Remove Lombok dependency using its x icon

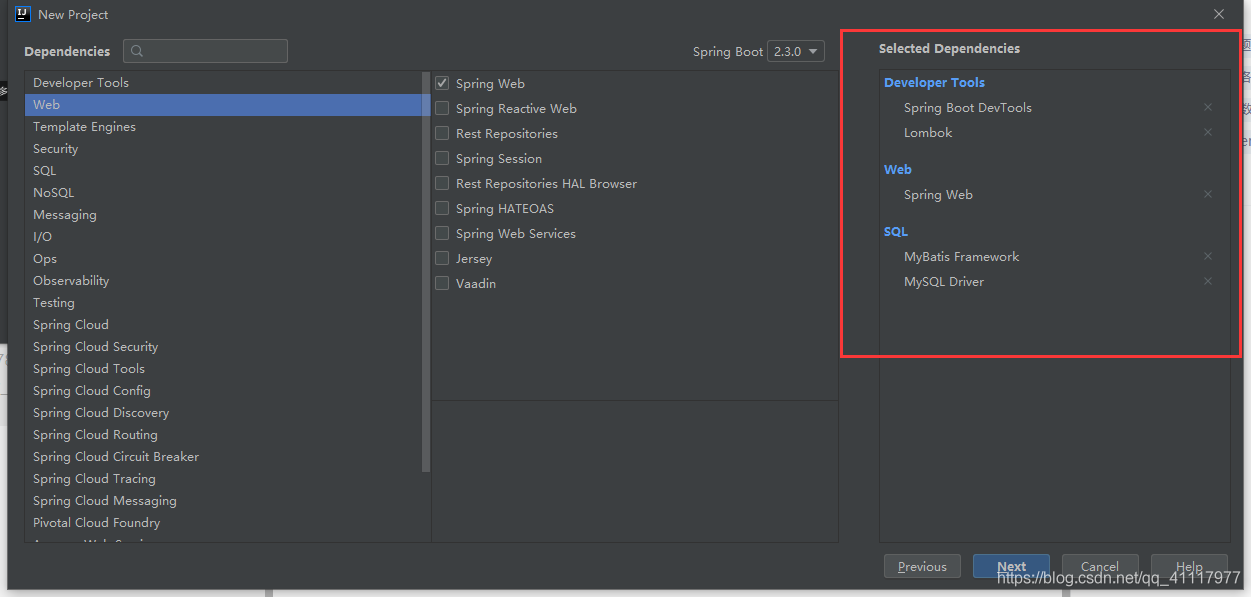[x=1208, y=132]
